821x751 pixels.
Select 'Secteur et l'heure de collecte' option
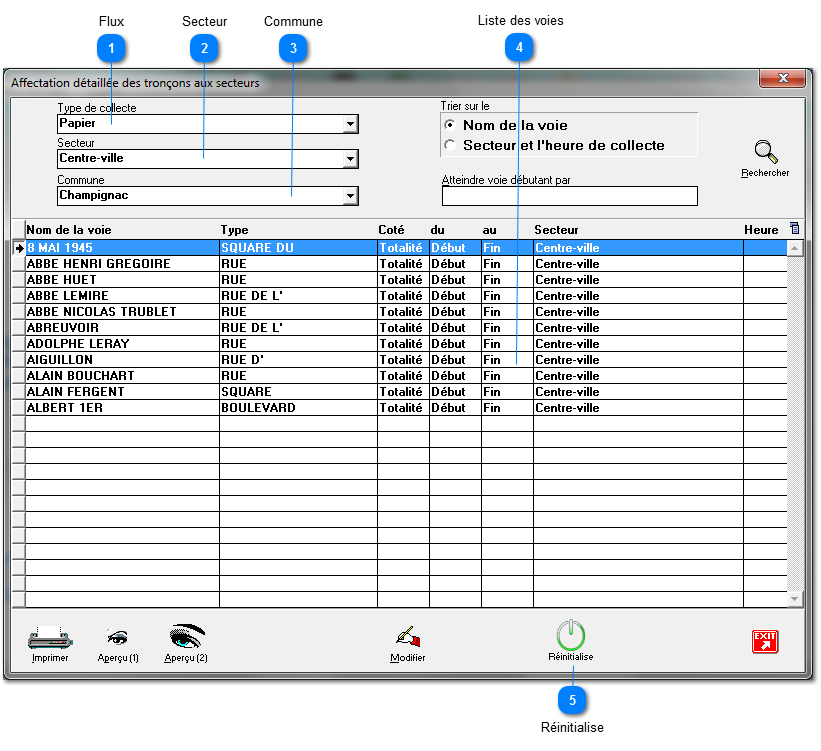coord(449,145)
